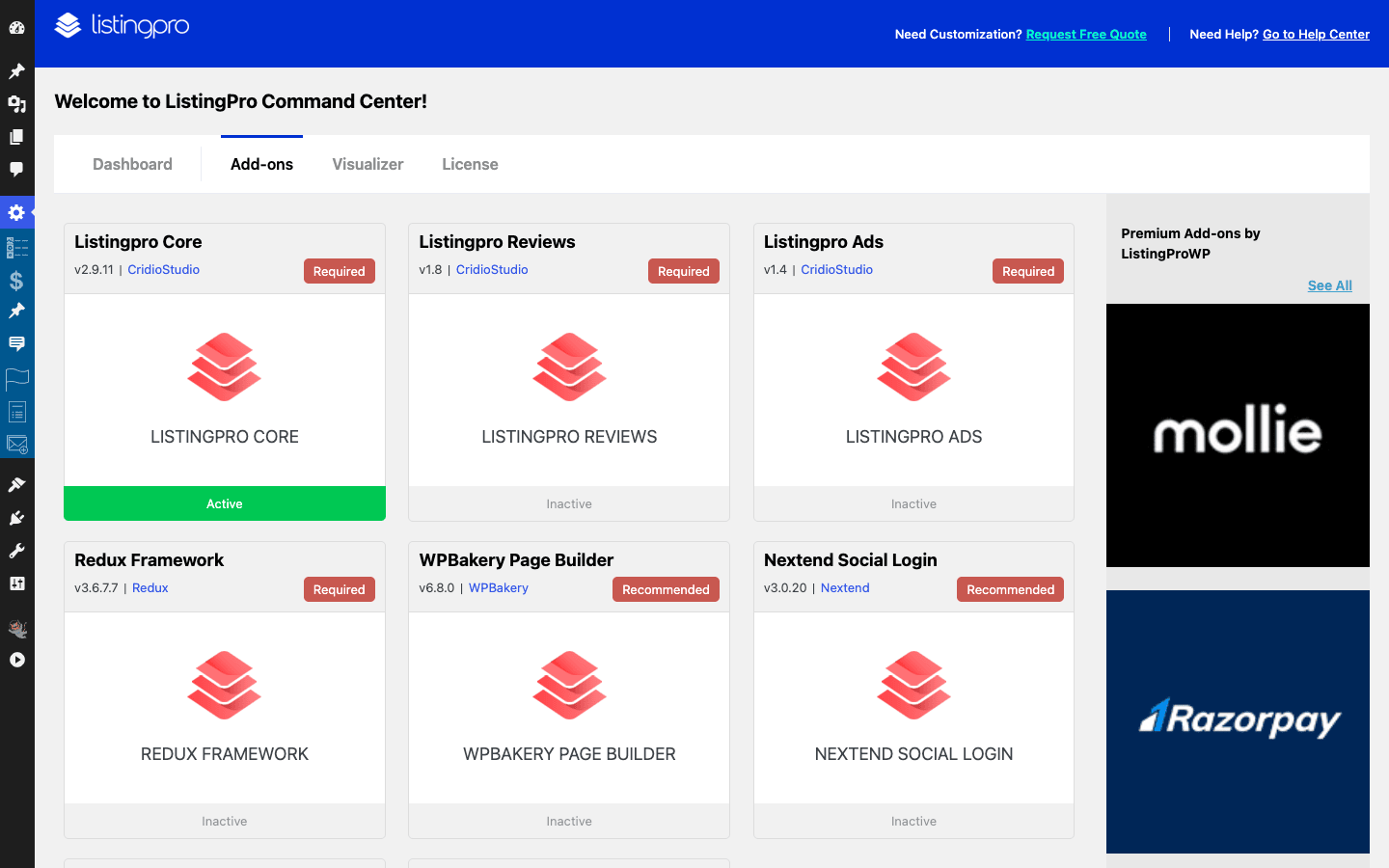Click Recommended badge on Nextend Social Login

[x=1010, y=589]
